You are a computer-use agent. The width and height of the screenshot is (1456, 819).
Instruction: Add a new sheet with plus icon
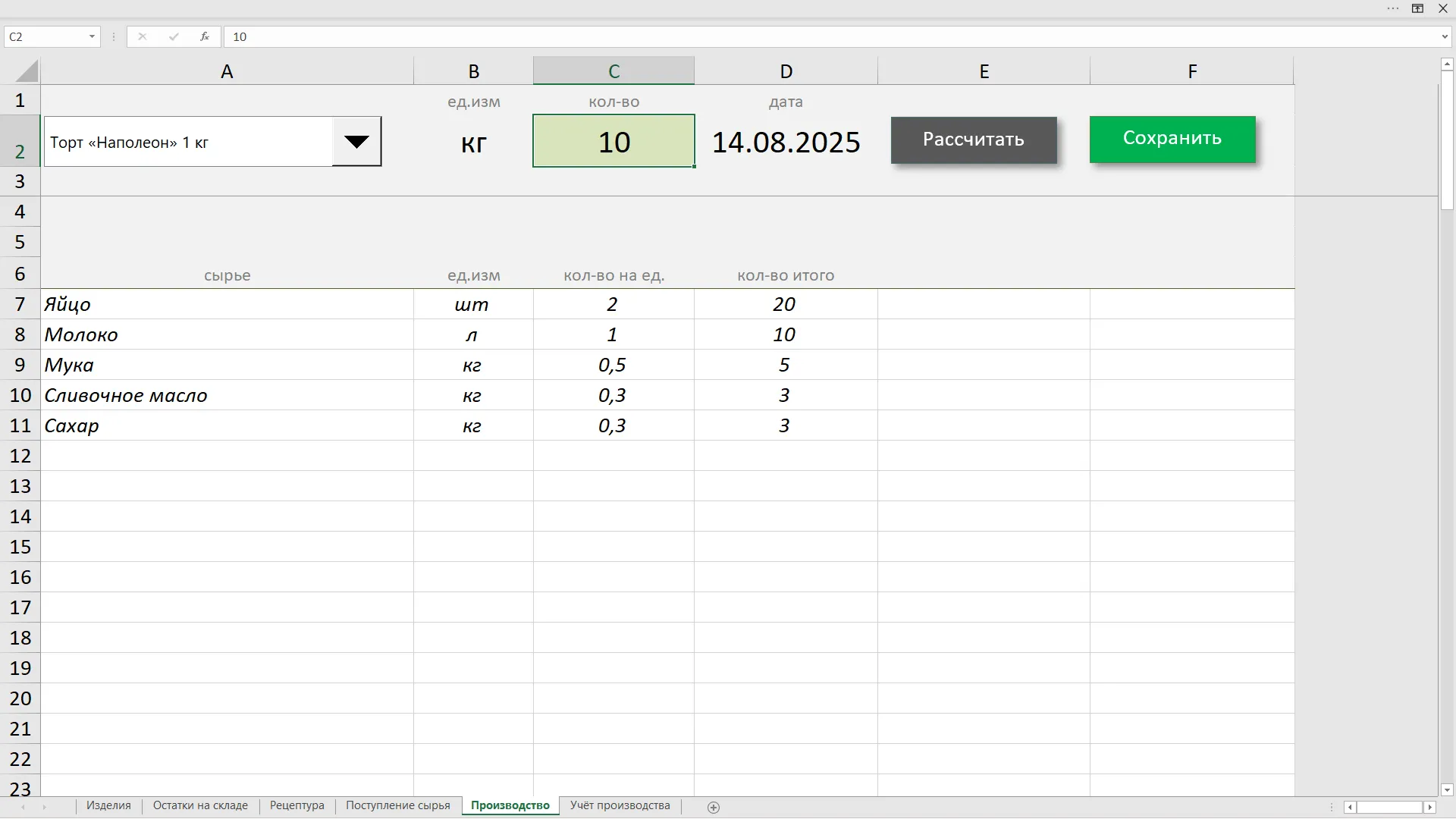click(x=713, y=808)
